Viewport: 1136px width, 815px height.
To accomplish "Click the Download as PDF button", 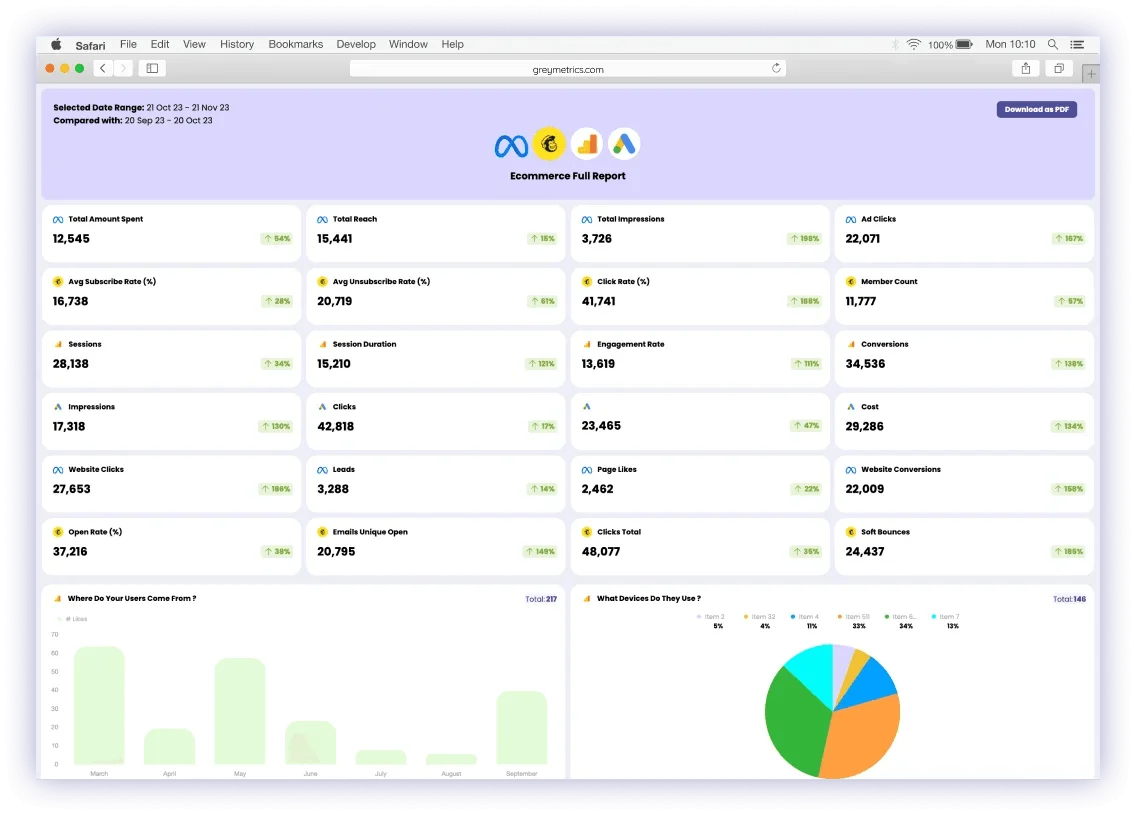I will coord(1036,109).
